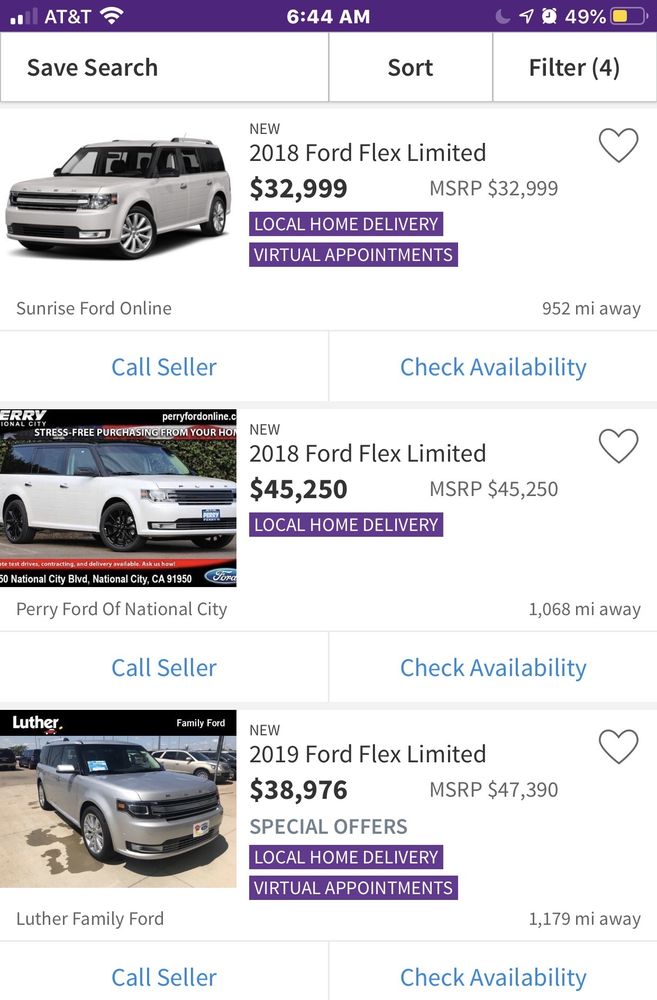Tap the Do Not Disturb moon icon

coord(502,16)
